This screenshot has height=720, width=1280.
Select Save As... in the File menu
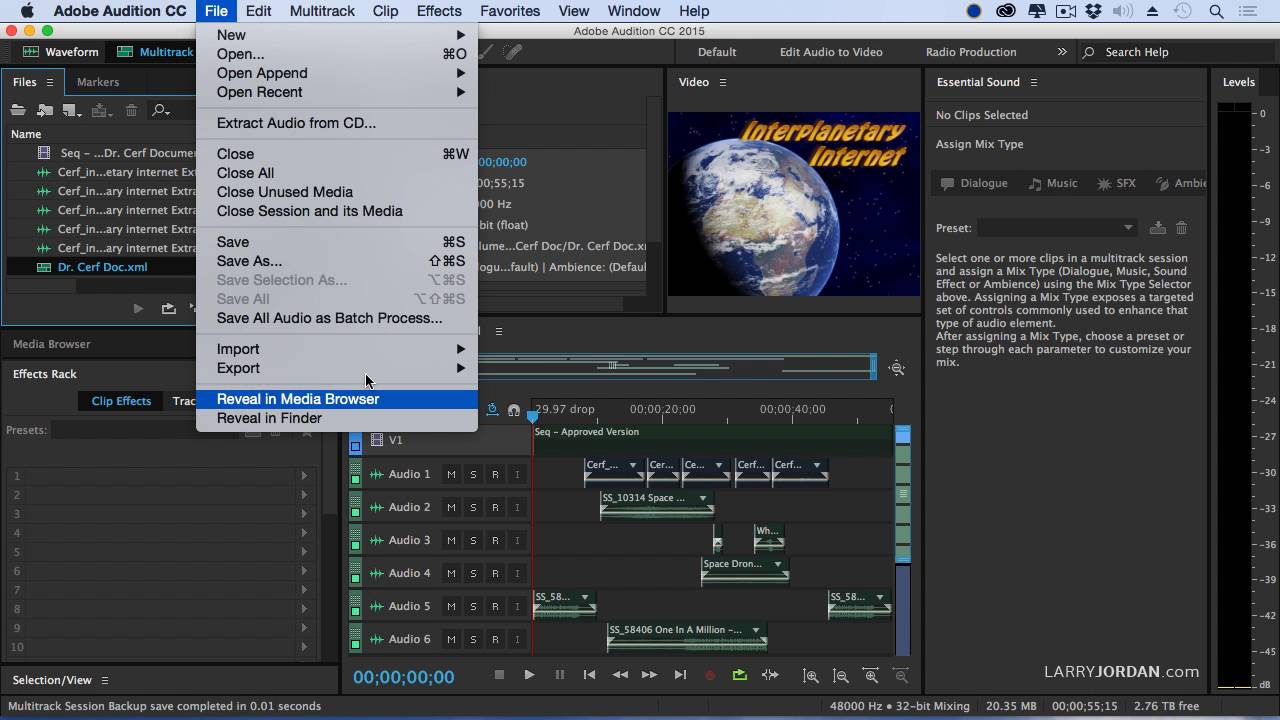pos(337,261)
